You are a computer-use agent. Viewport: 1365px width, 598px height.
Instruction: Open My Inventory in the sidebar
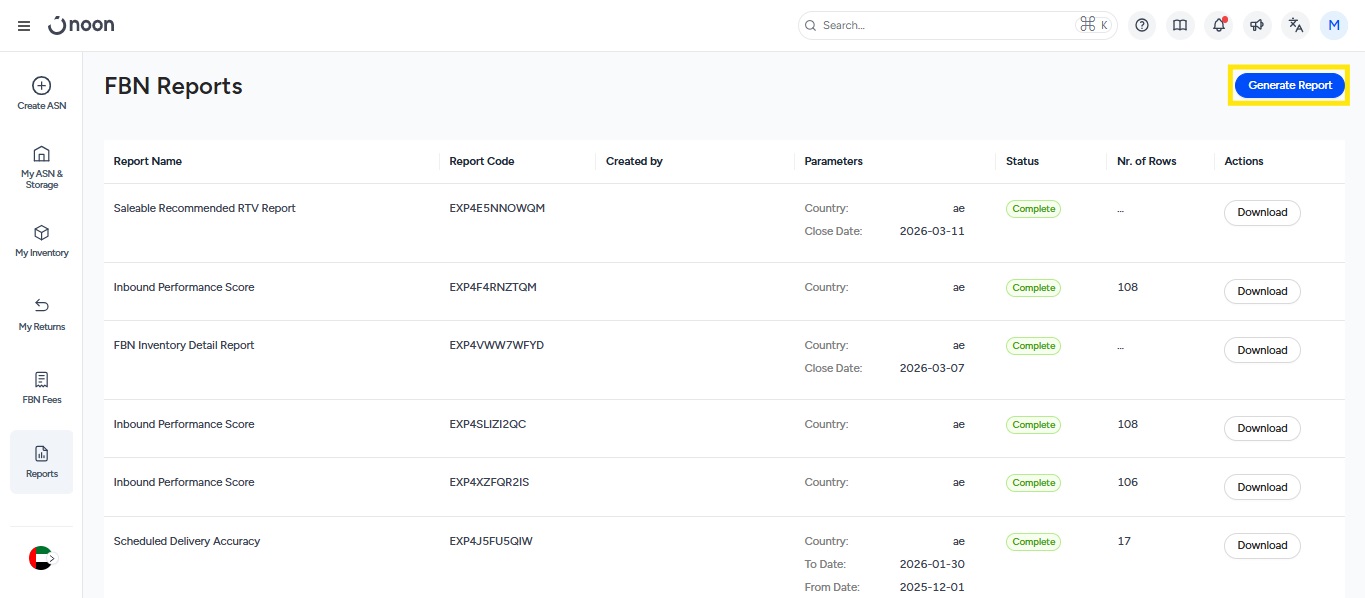click(x=42, y=241)
